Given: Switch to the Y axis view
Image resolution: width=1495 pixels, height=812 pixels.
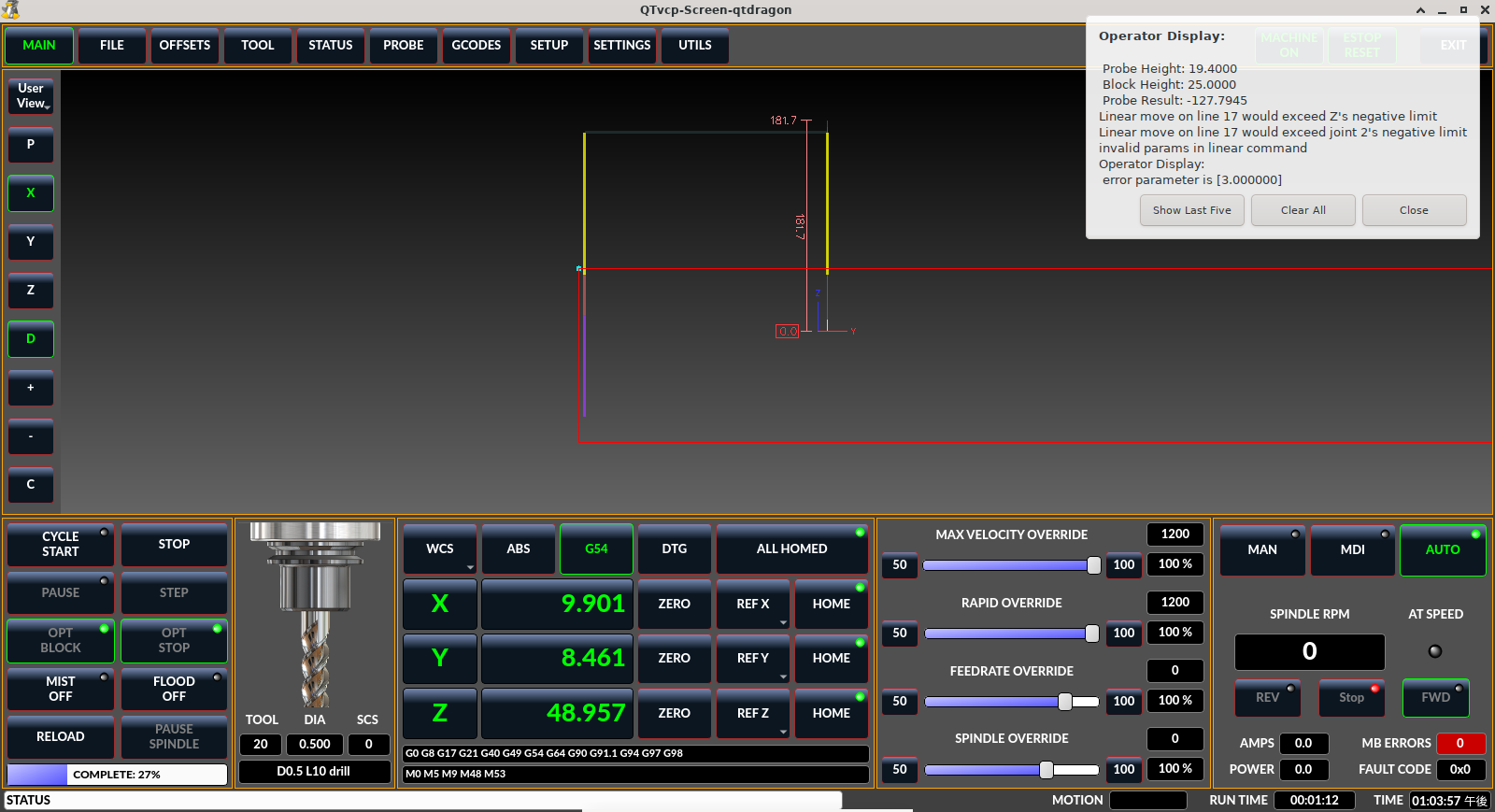Looking at the screenshot, I should click(x=31, y=242).
